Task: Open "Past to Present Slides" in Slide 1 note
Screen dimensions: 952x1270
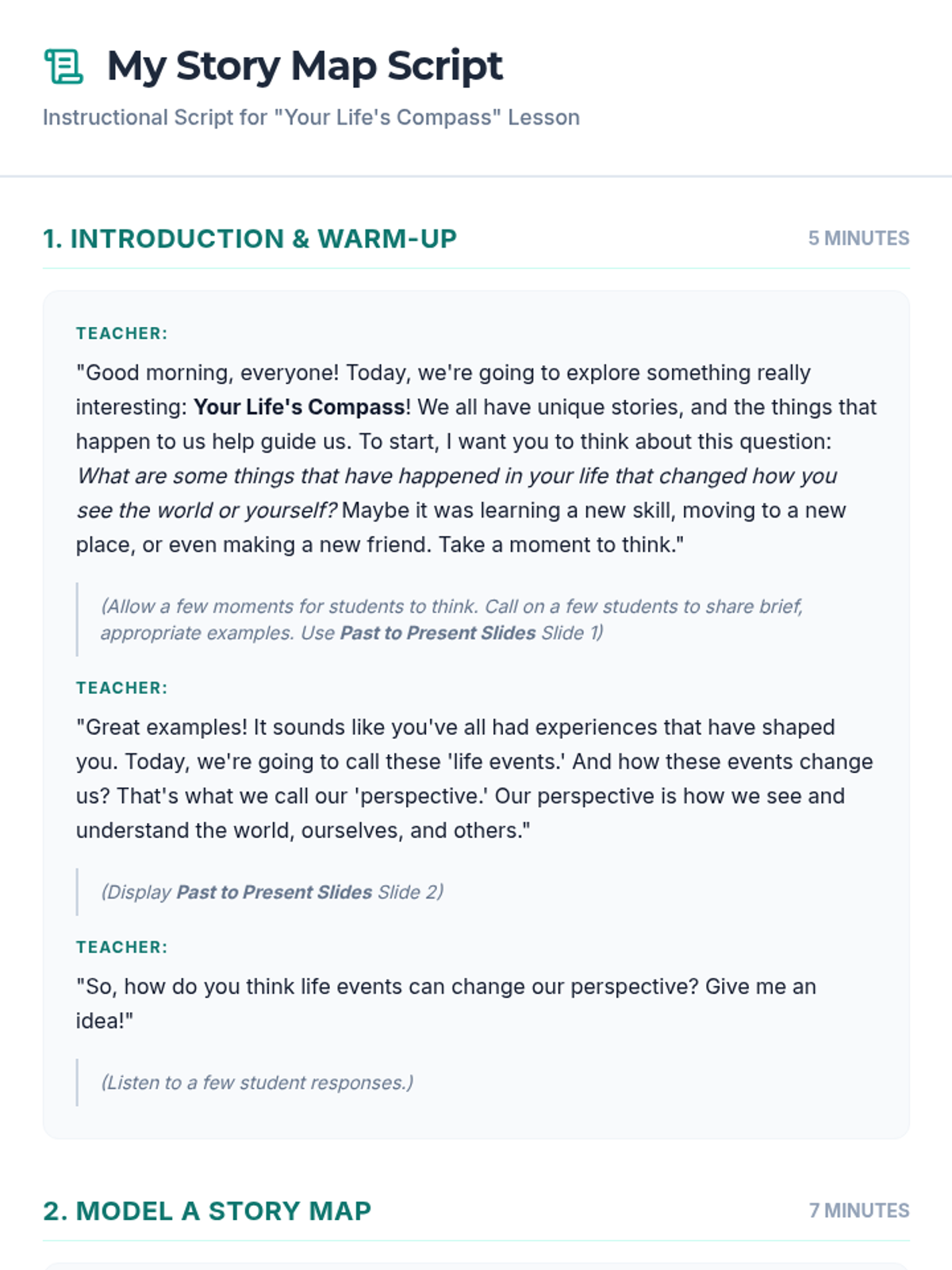Action: pos(438,633)
